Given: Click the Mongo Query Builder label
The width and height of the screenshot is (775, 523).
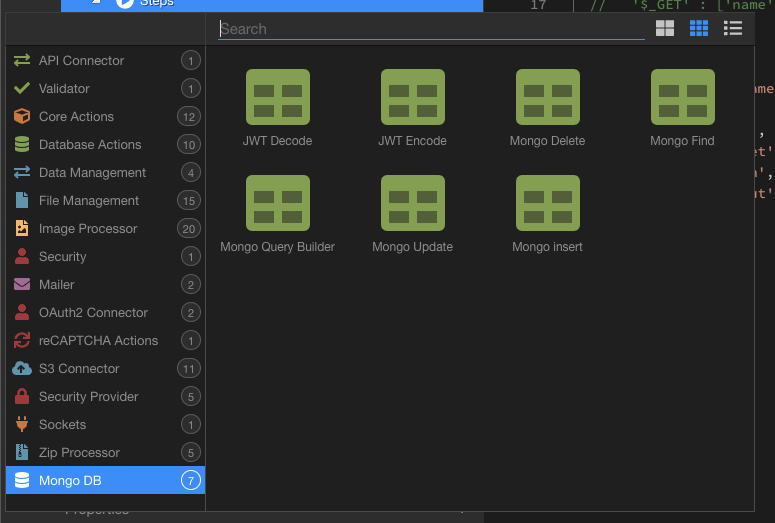Looking at the screenshot, I should click(x=277, y=247).
